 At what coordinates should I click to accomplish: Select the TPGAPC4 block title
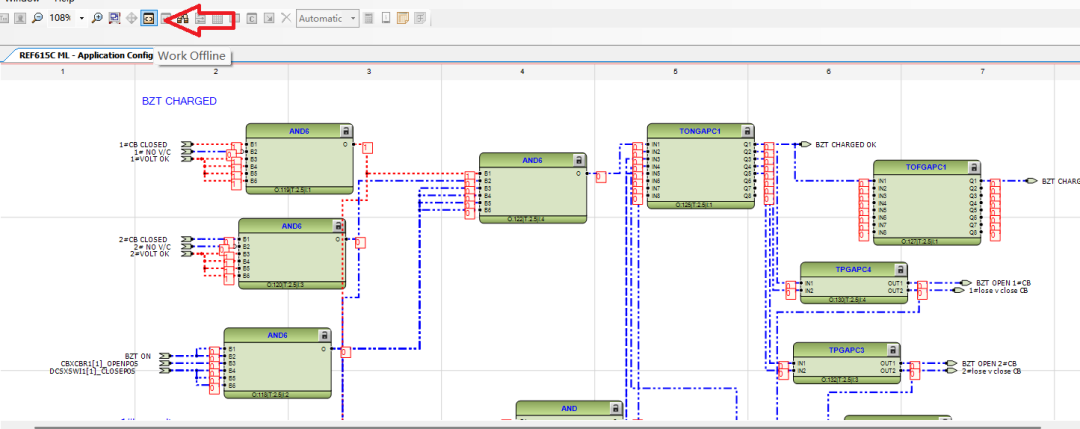click(853, 269)
